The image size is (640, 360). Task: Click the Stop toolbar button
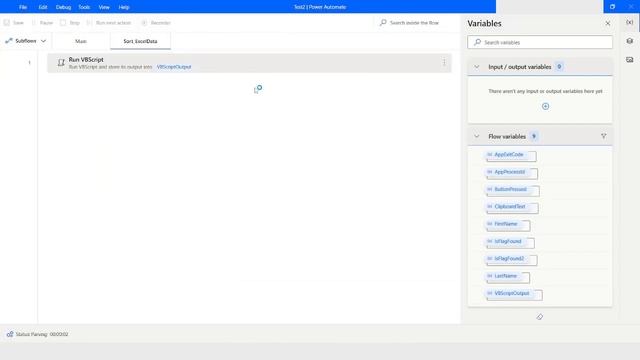(70, 23)
